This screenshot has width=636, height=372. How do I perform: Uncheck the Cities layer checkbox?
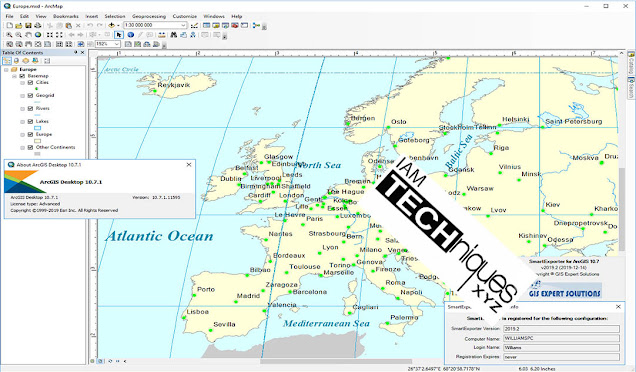point(30,82)
